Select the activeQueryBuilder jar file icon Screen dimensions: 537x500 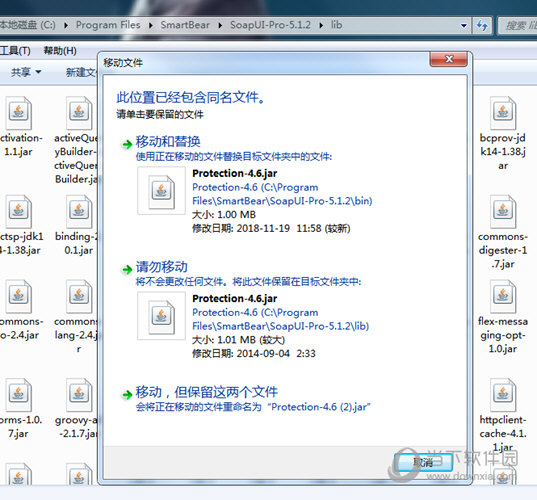click(79, 113)
